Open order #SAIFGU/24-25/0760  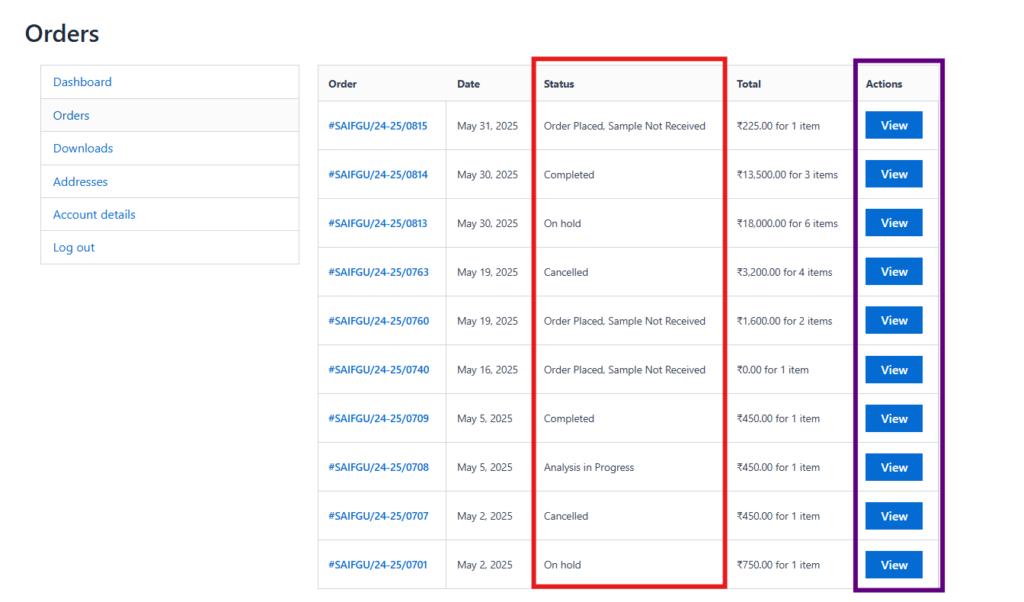pos(379,321)
